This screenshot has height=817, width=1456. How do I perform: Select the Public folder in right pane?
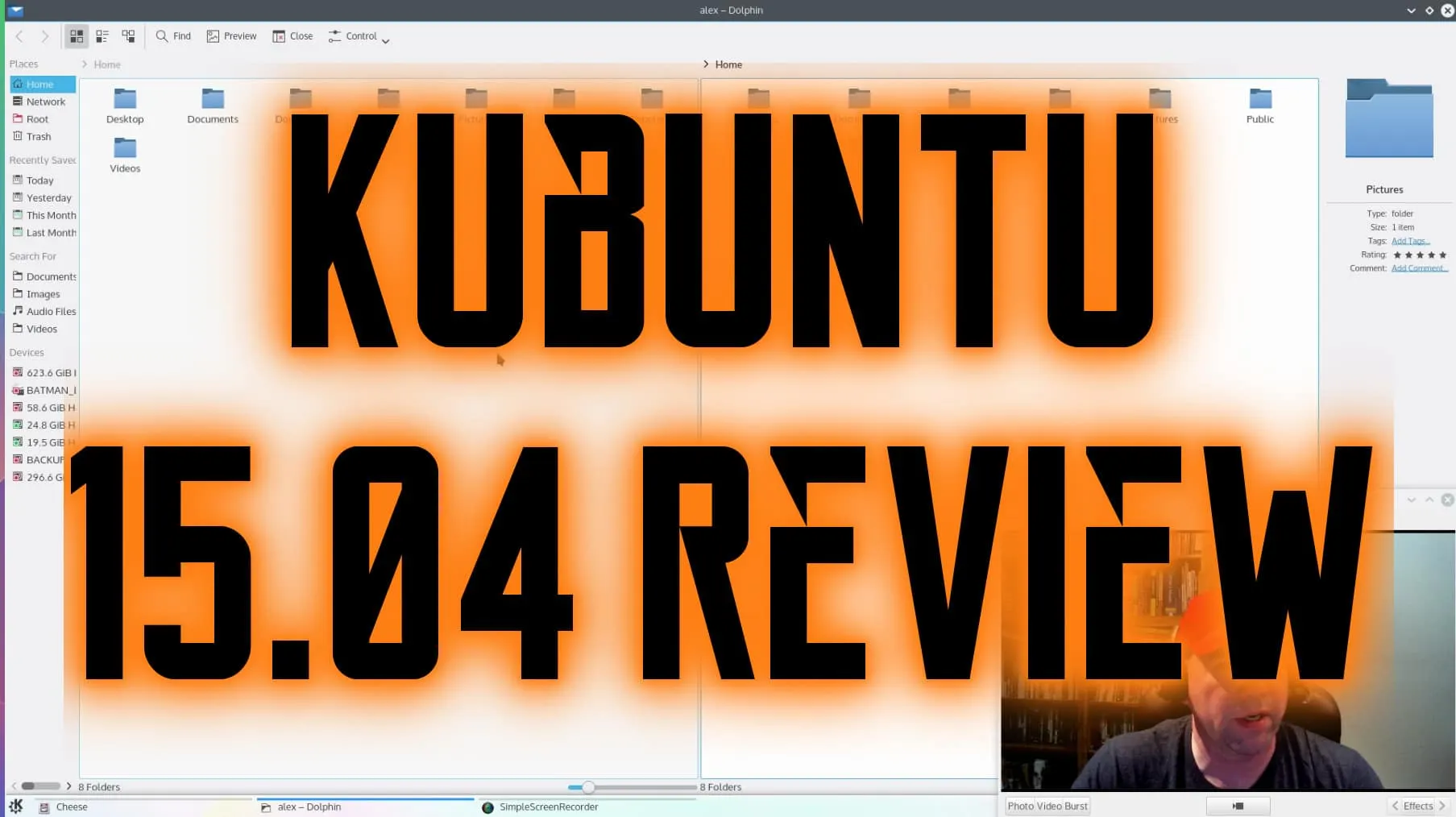click(x=1260, y=106)
